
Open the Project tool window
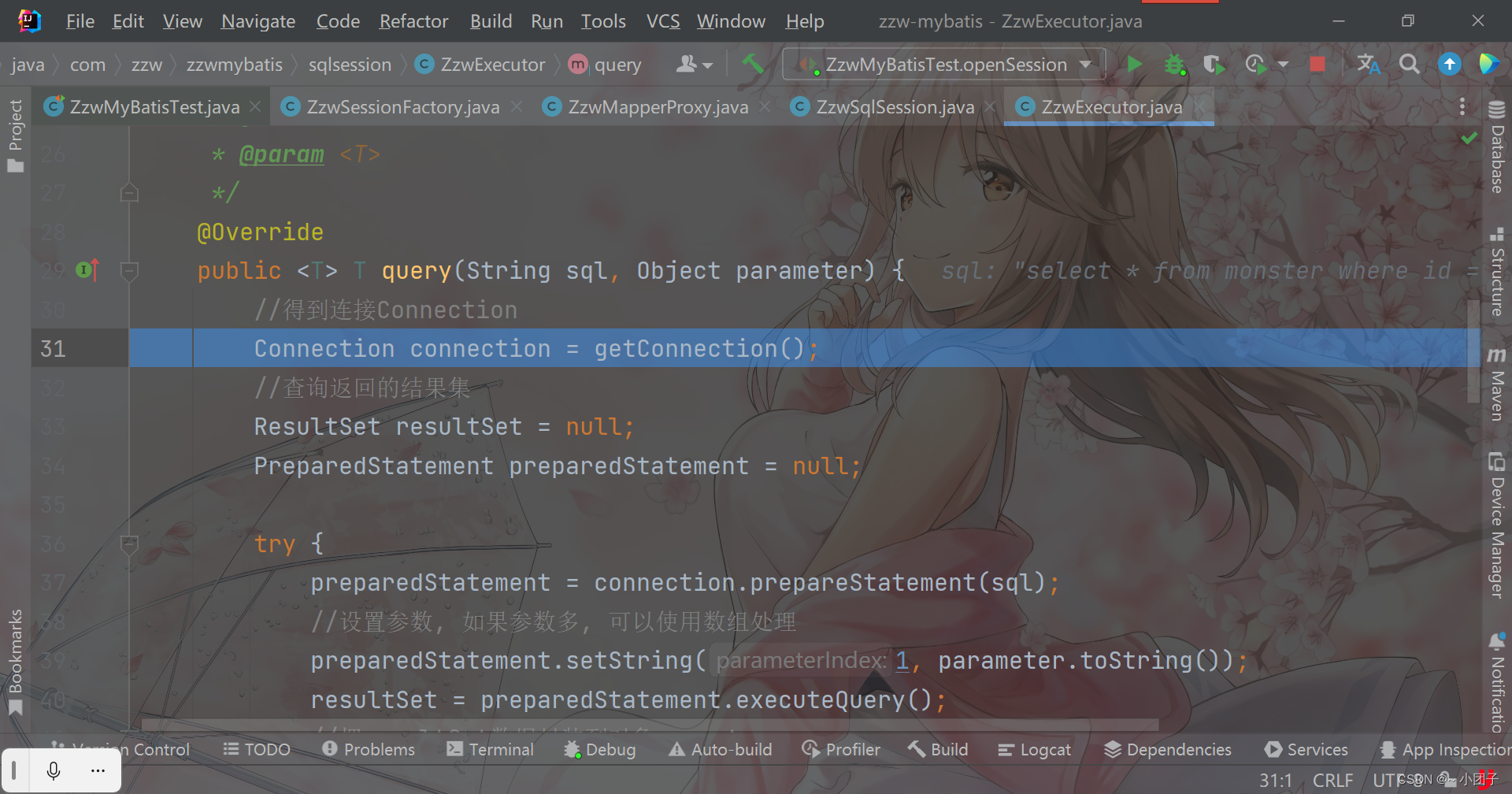pos(15,135)
